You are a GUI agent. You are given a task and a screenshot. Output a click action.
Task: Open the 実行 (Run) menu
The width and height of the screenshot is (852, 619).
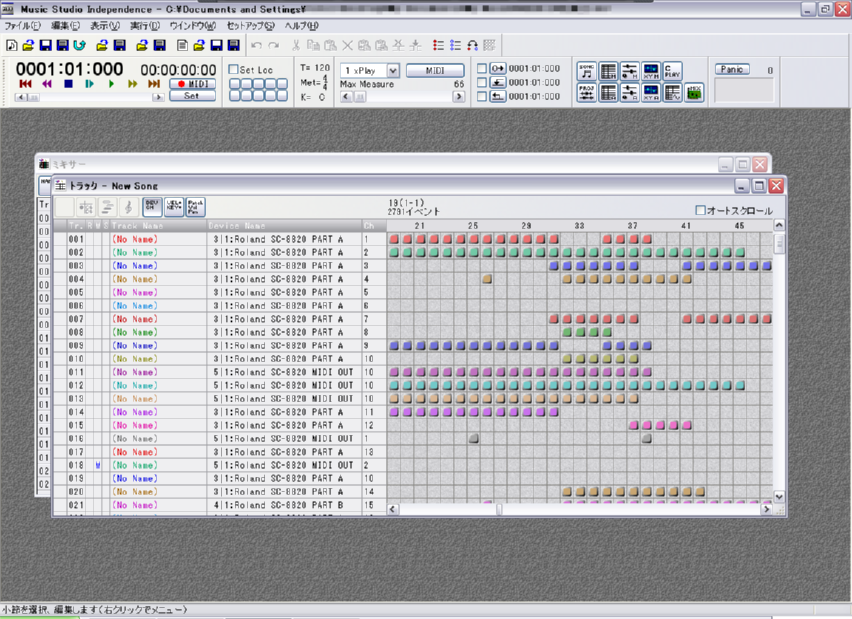[145, 26]
